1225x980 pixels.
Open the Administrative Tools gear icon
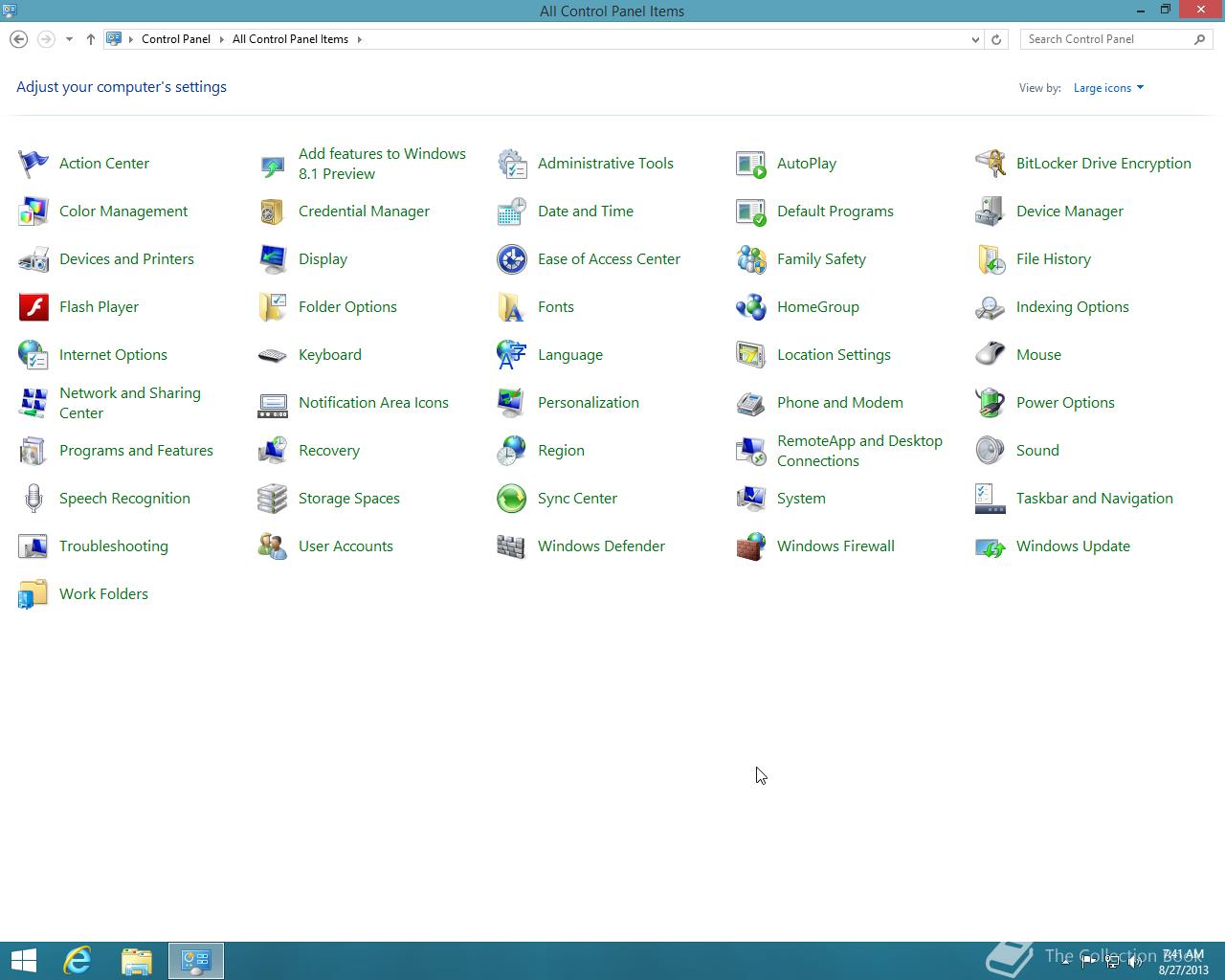coord(512,164)
